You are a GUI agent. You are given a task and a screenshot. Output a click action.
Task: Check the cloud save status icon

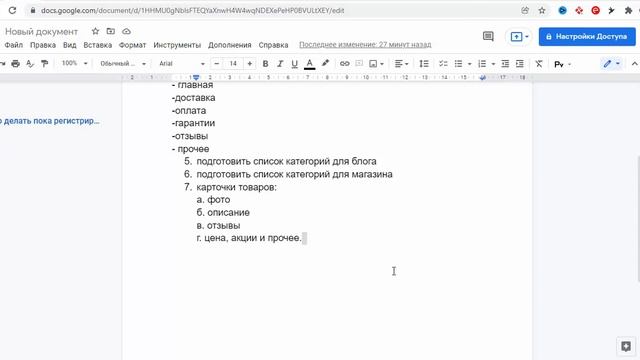(x=127, y=31)
